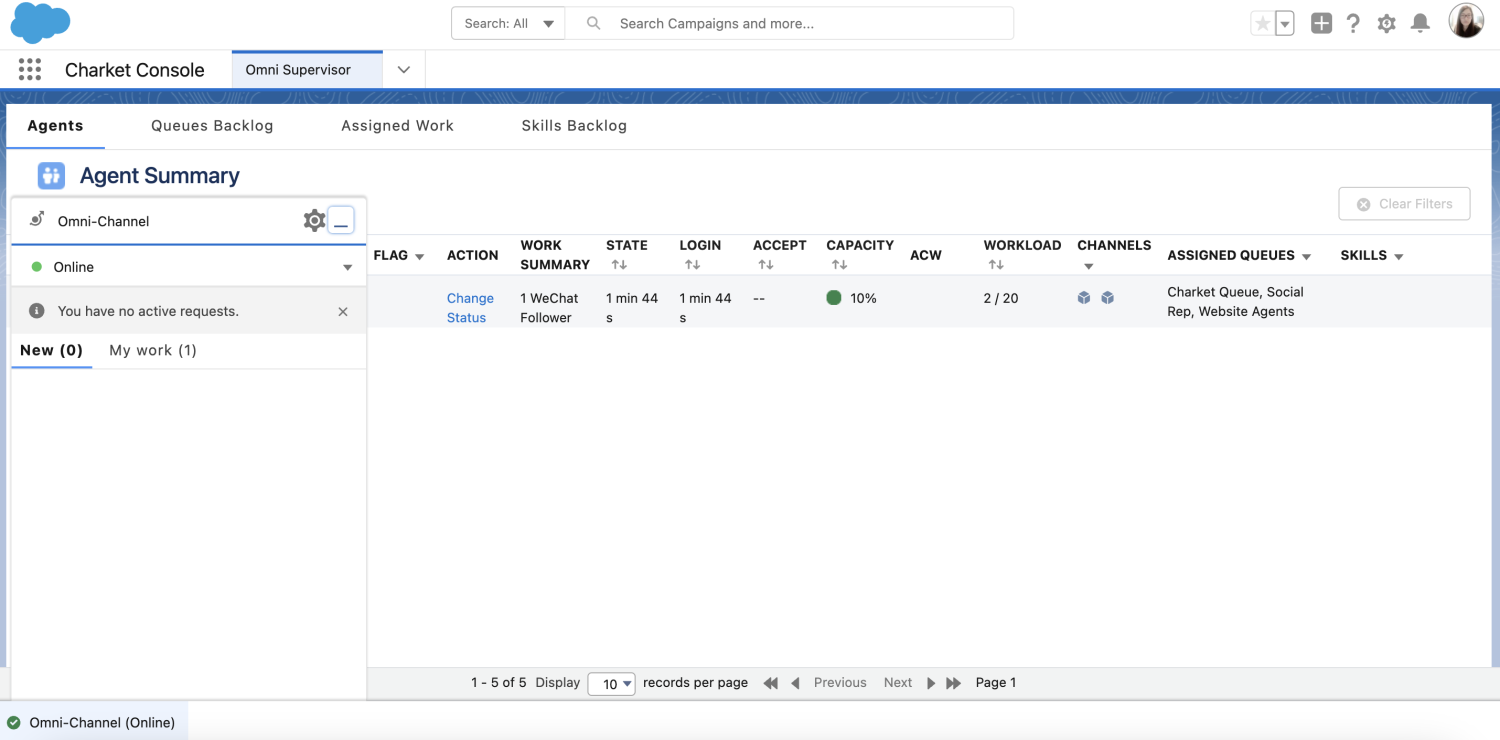
Task: Select the My work (1) tab
Action: (153, 350)
